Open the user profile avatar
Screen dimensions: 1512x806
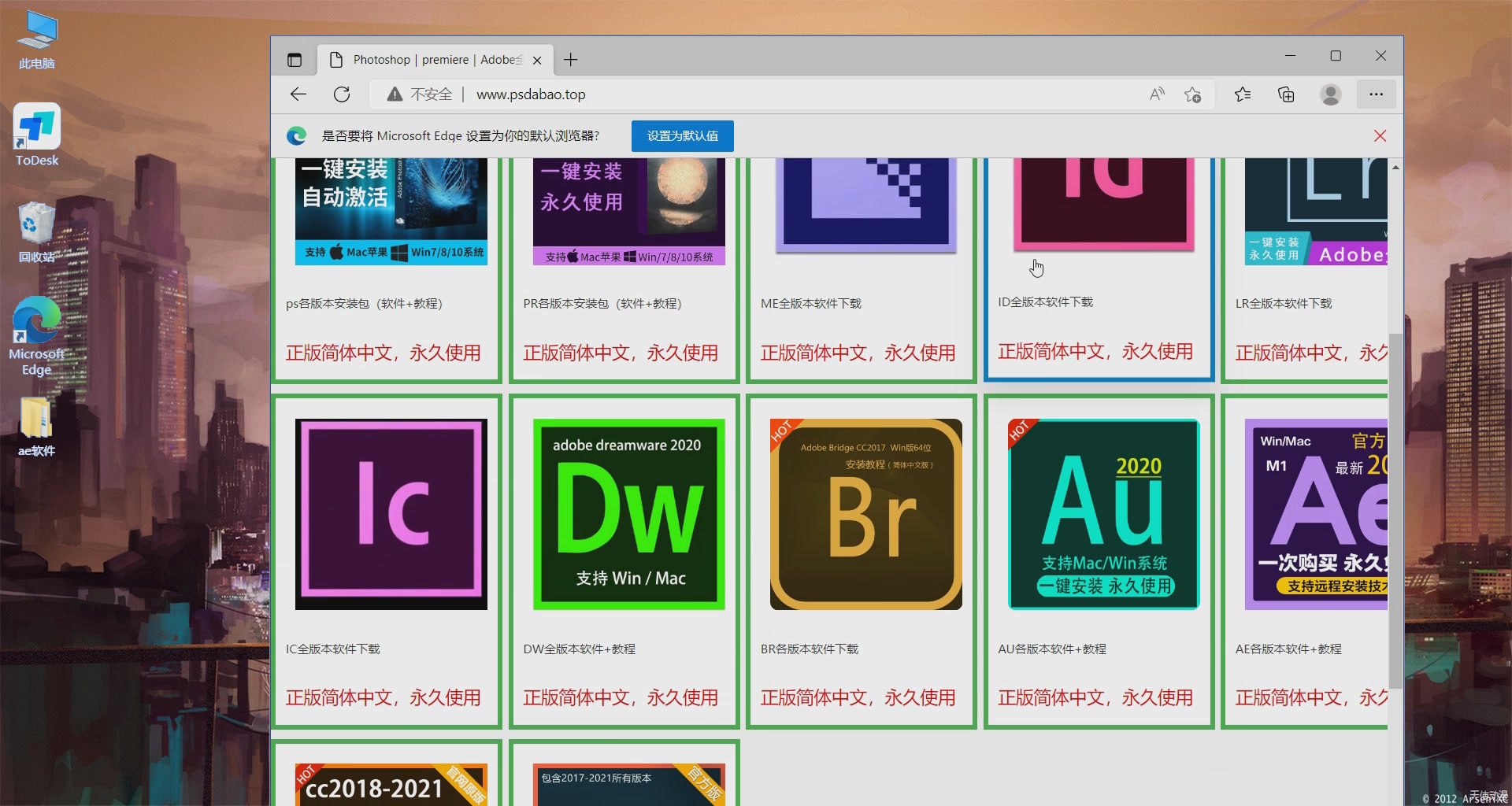[x=1330, y=94]
